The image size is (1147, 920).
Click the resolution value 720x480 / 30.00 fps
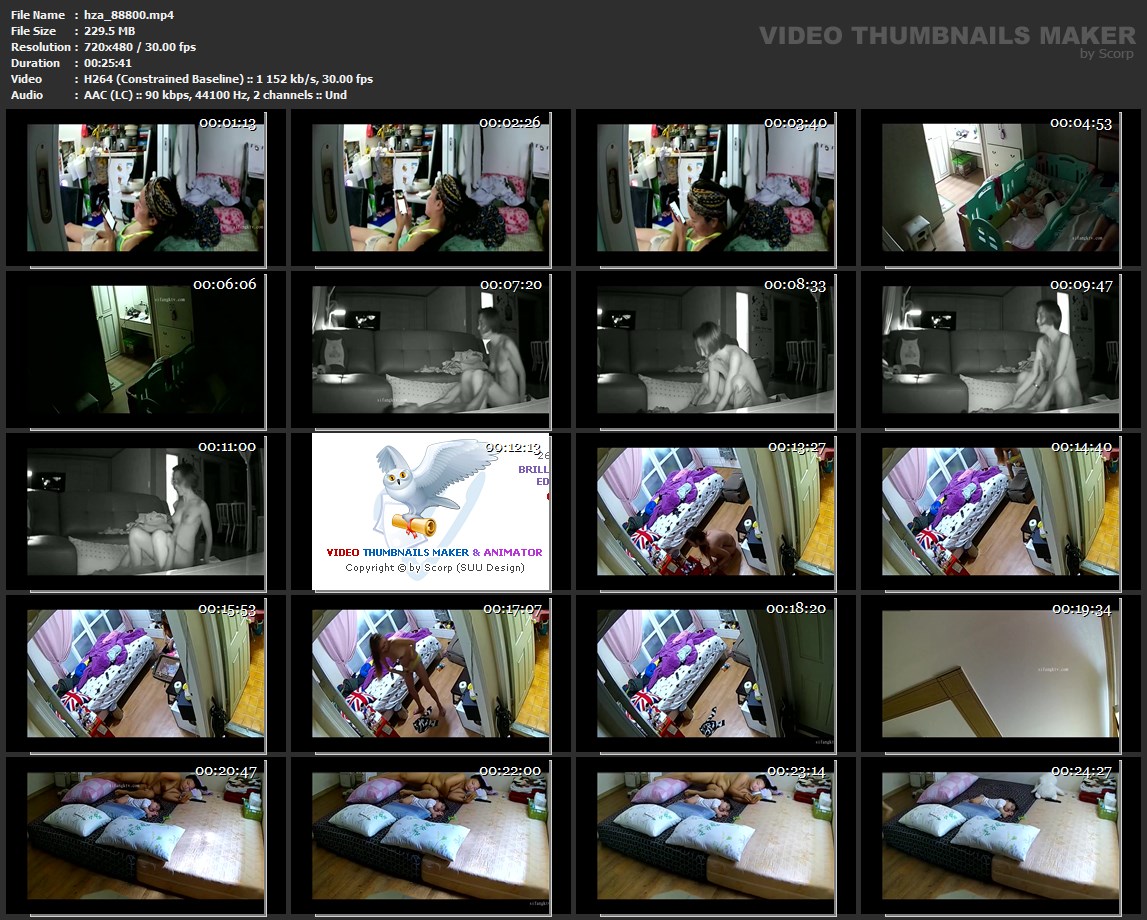(x=140, y=47)
